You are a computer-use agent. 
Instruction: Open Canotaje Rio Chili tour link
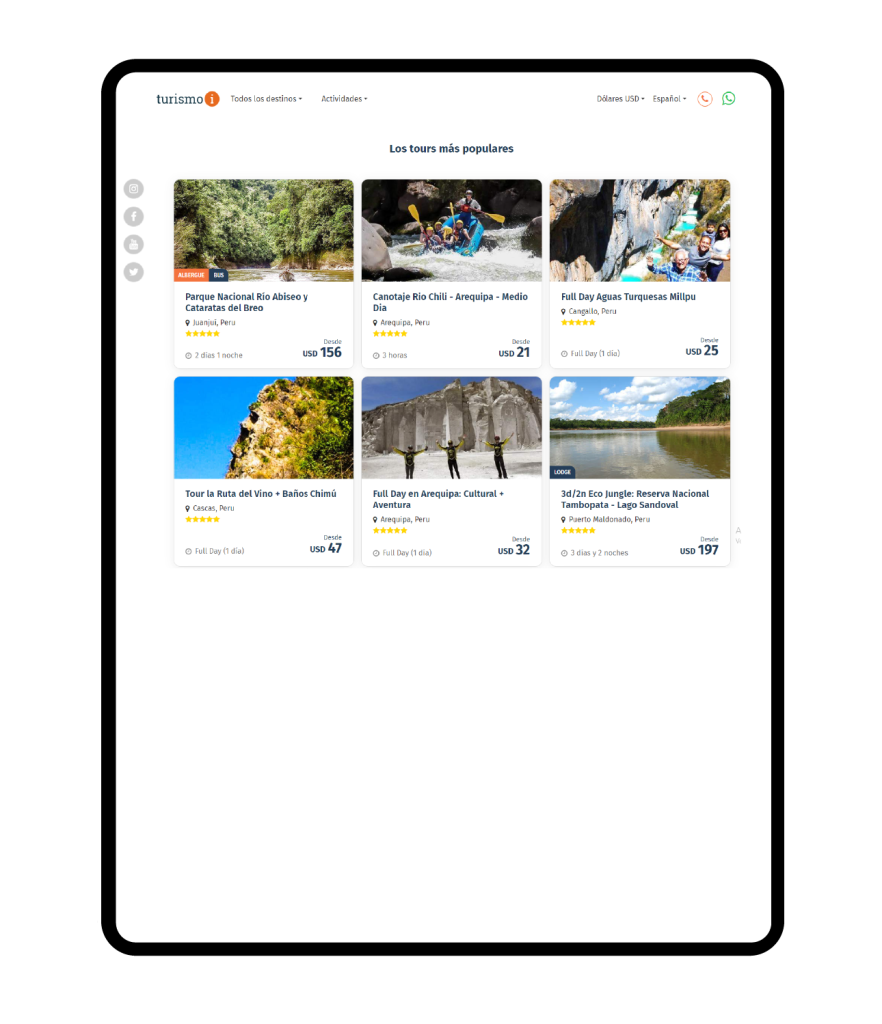[450, 302]
